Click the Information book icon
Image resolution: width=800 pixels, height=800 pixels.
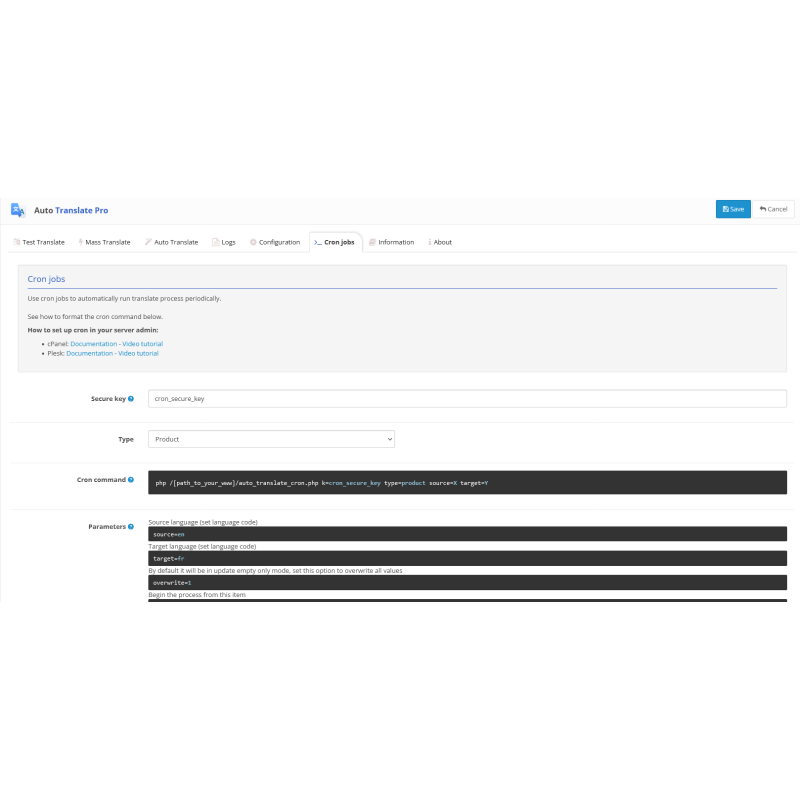[x=370, y=241]
